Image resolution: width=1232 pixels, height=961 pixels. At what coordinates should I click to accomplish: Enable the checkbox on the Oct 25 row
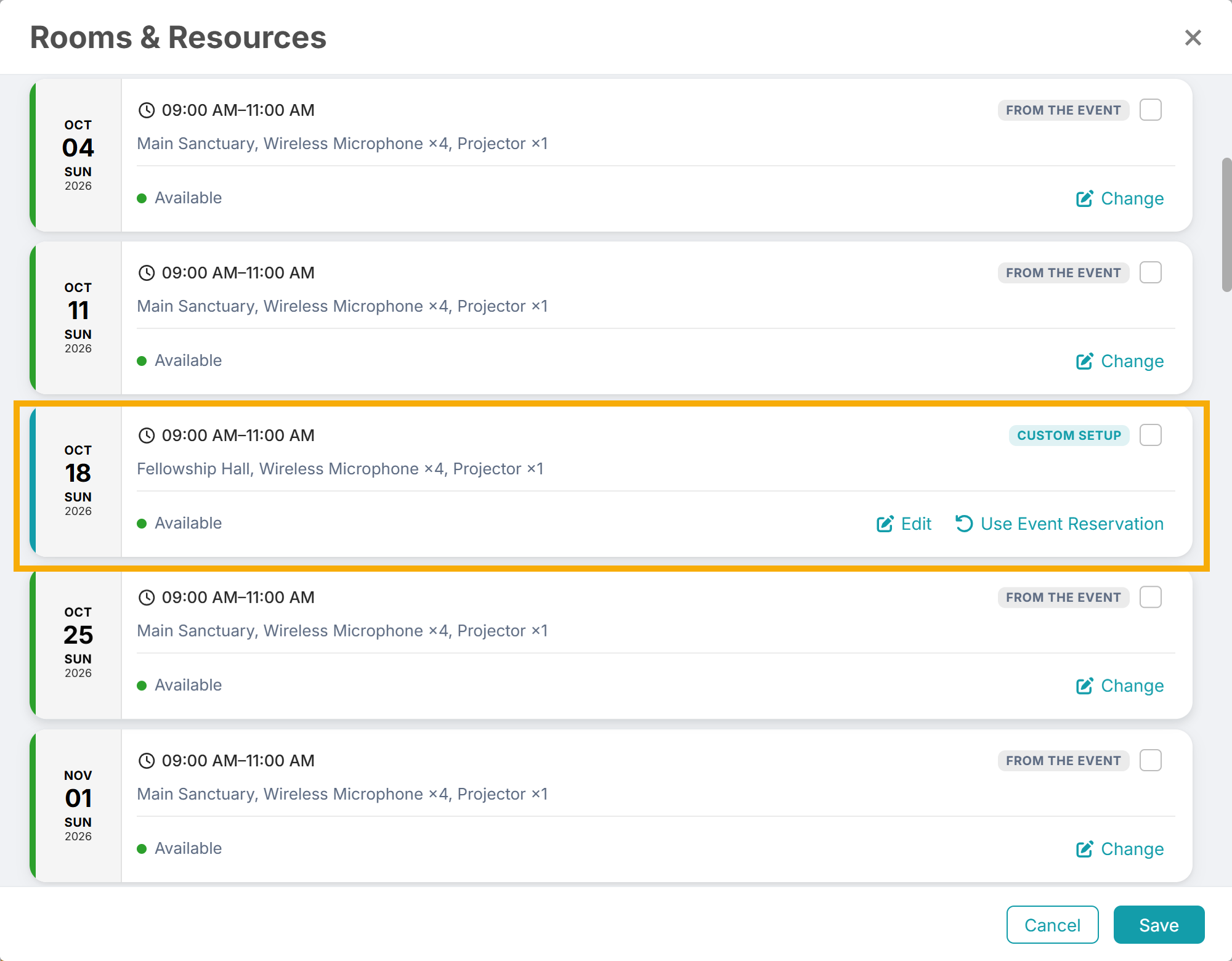click(1151, 597)
